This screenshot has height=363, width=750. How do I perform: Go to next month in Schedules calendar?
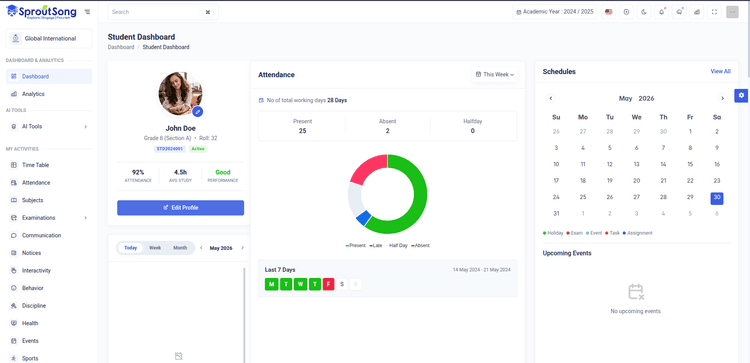pyautogui.click(x=722, y=98)
